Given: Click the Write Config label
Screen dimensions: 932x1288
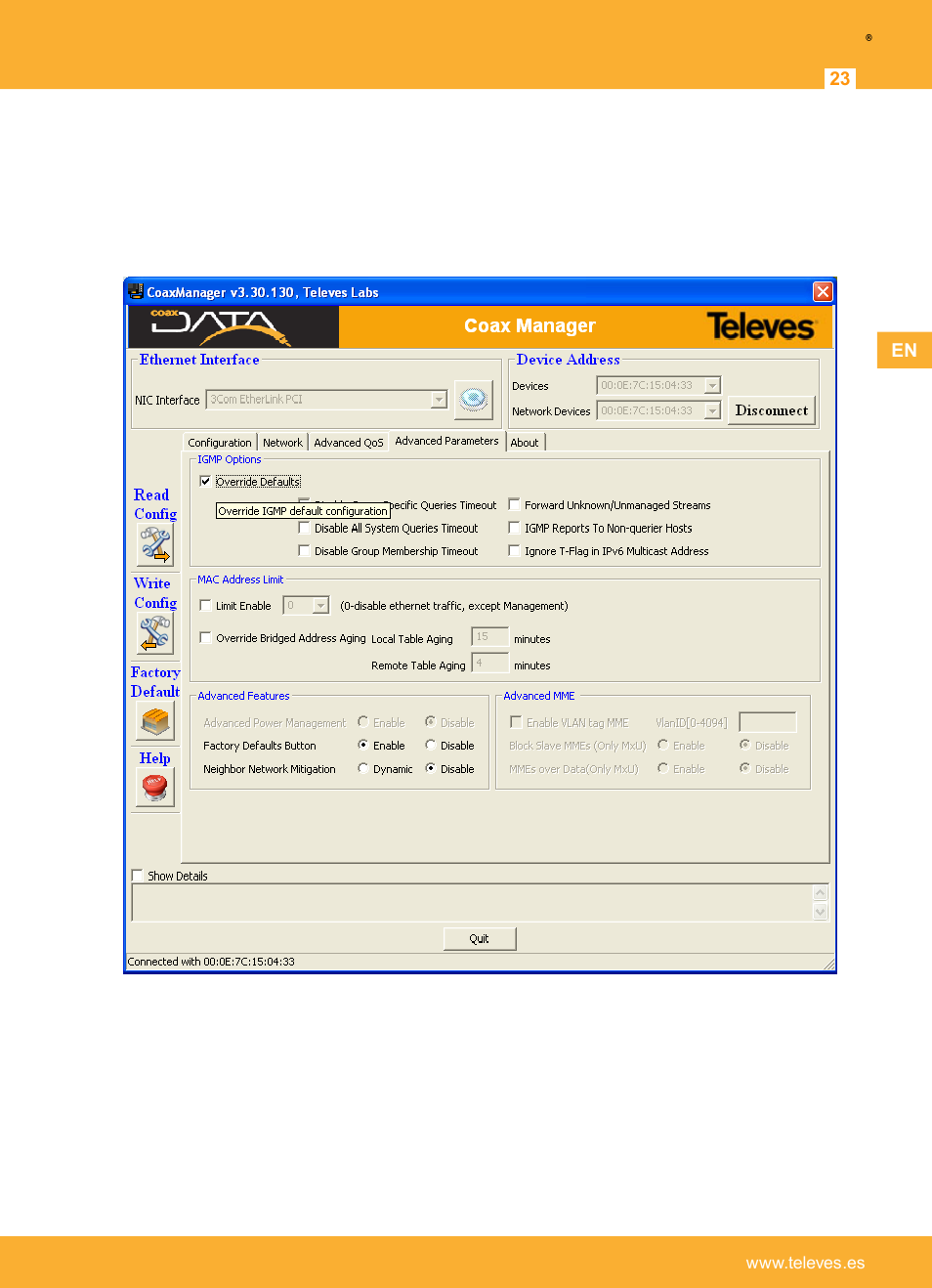Looking at the screenshot, I should click(155, 593).
